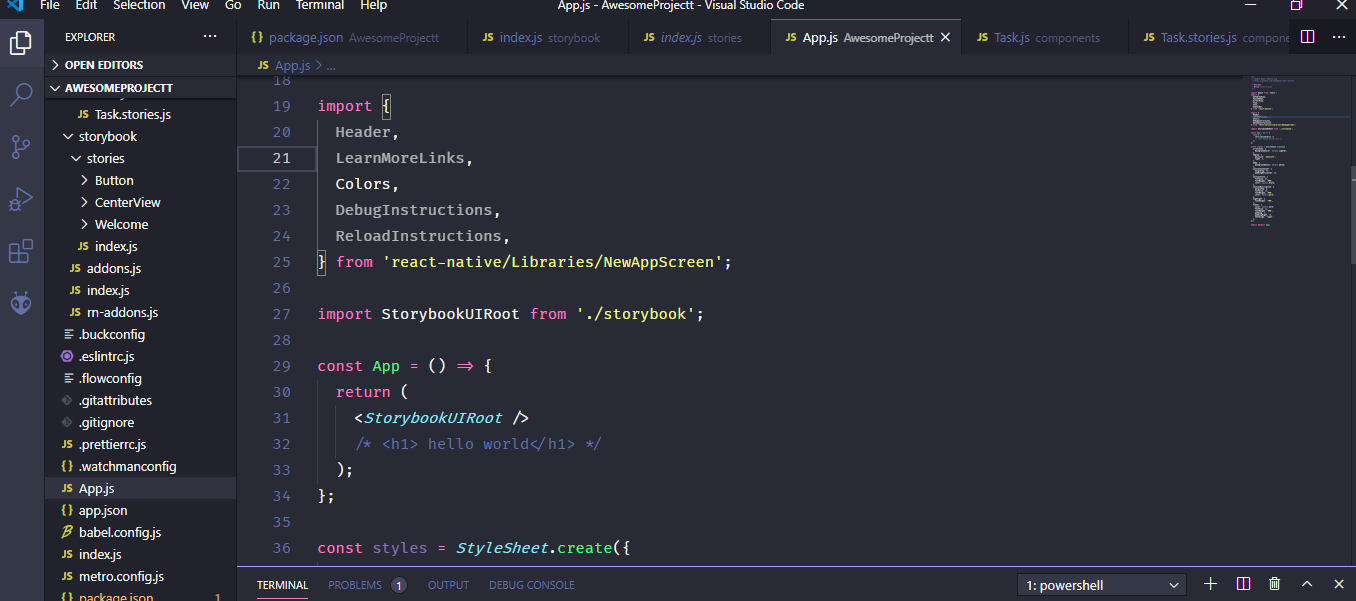This screenshot has height=601, width=1356.
Task: Click the ellipsis breadcrumb after App.js
Action: pyautogui.click(x=331, y=65)
